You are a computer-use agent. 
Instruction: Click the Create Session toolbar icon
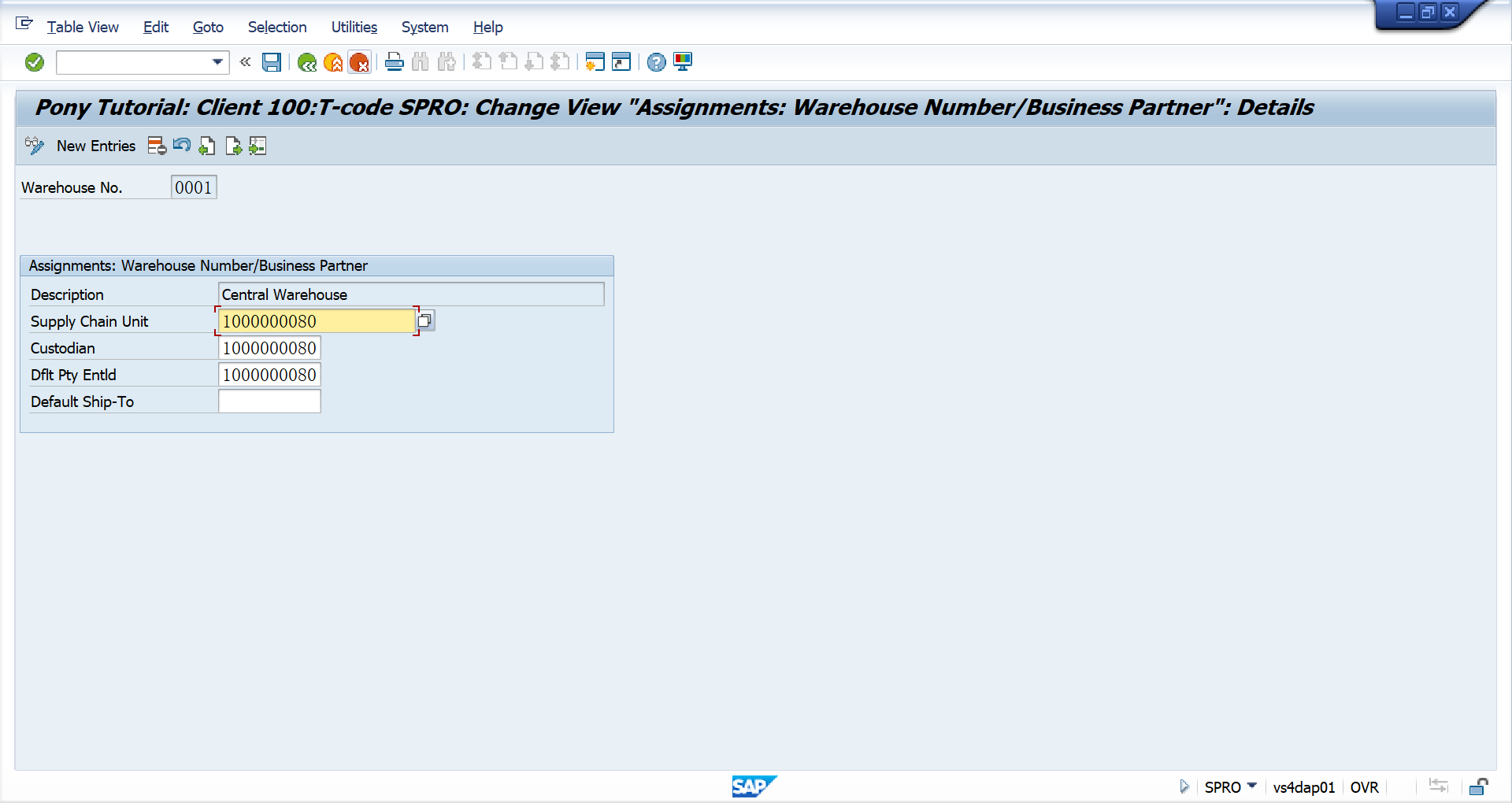click(595, 62)
